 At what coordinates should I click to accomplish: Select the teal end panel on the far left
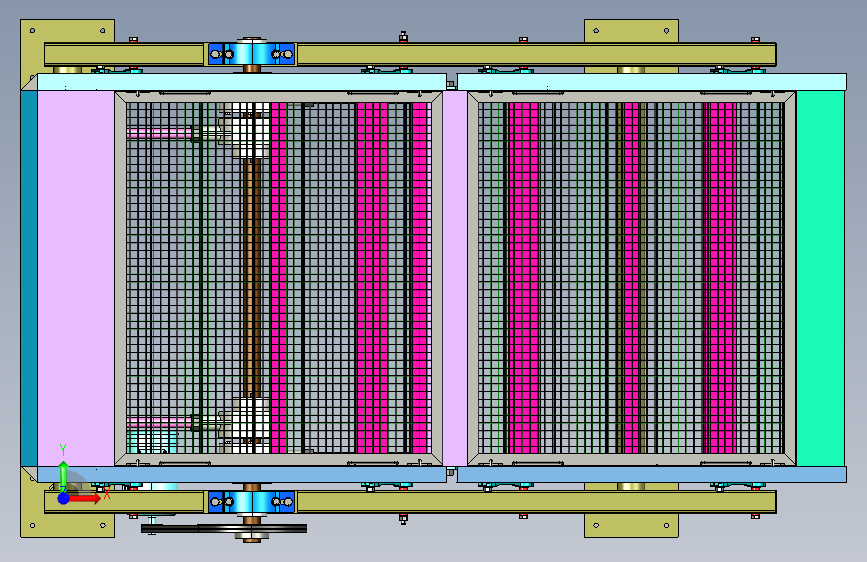29,278
